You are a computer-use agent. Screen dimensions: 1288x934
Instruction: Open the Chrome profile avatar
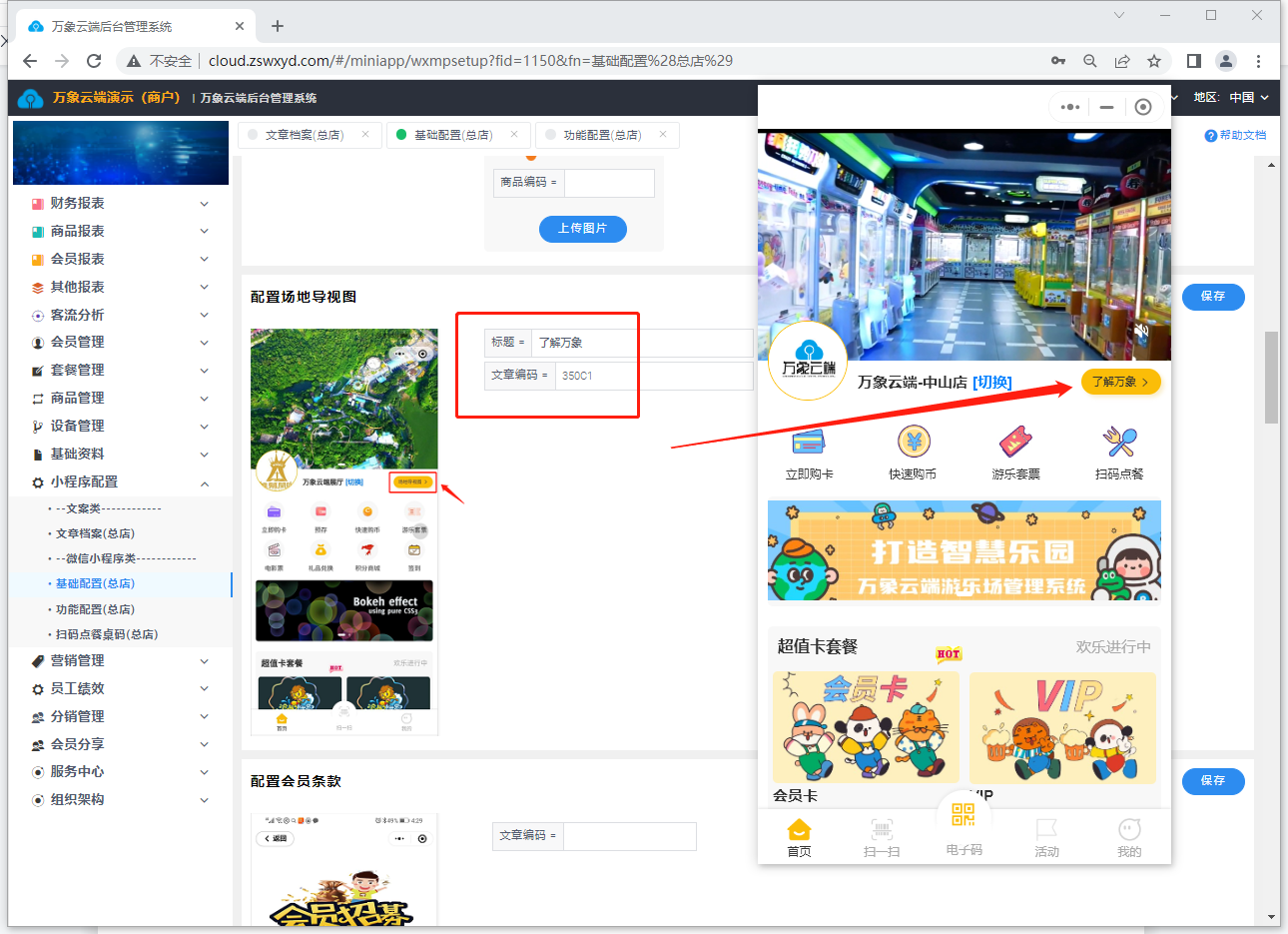(1226, 61)
